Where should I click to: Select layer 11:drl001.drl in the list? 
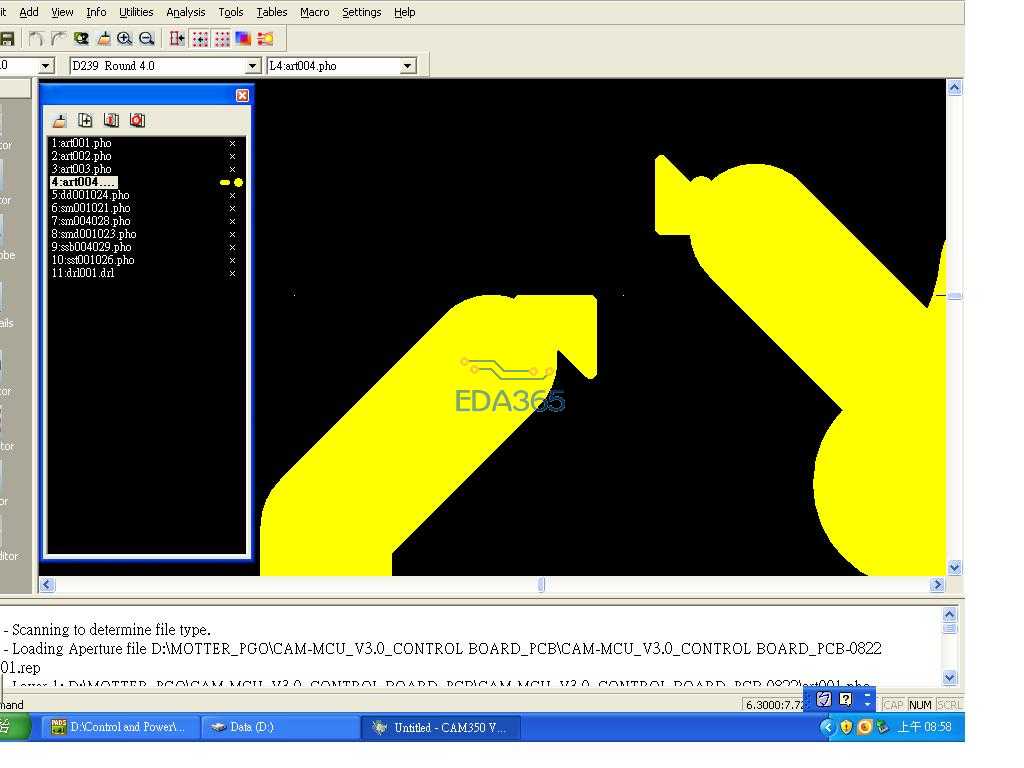click(83, 273)
